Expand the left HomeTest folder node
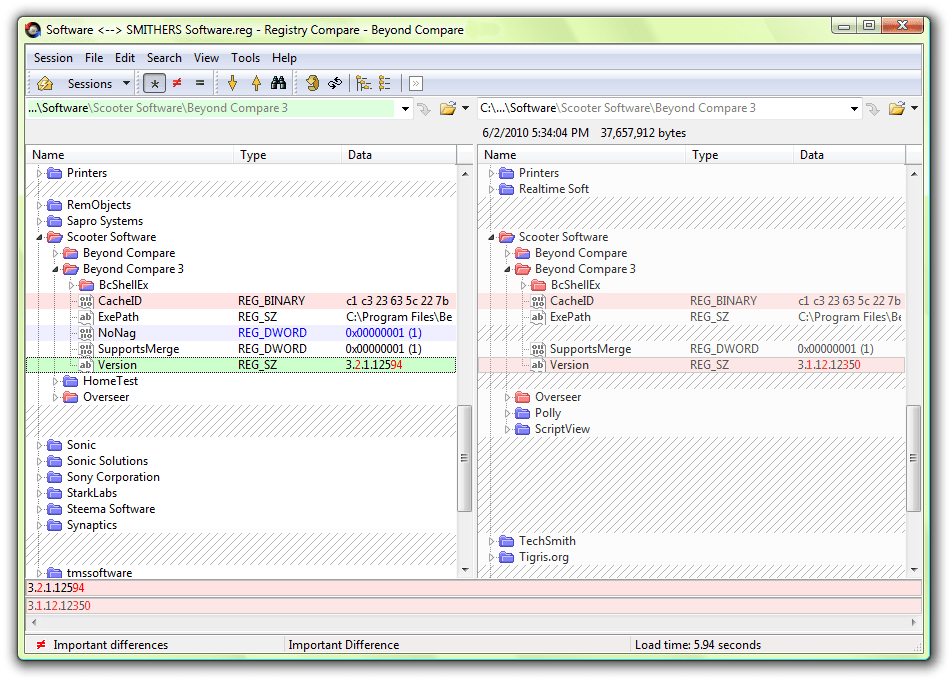This screenshot has height=683, width=952. point(57,381)
